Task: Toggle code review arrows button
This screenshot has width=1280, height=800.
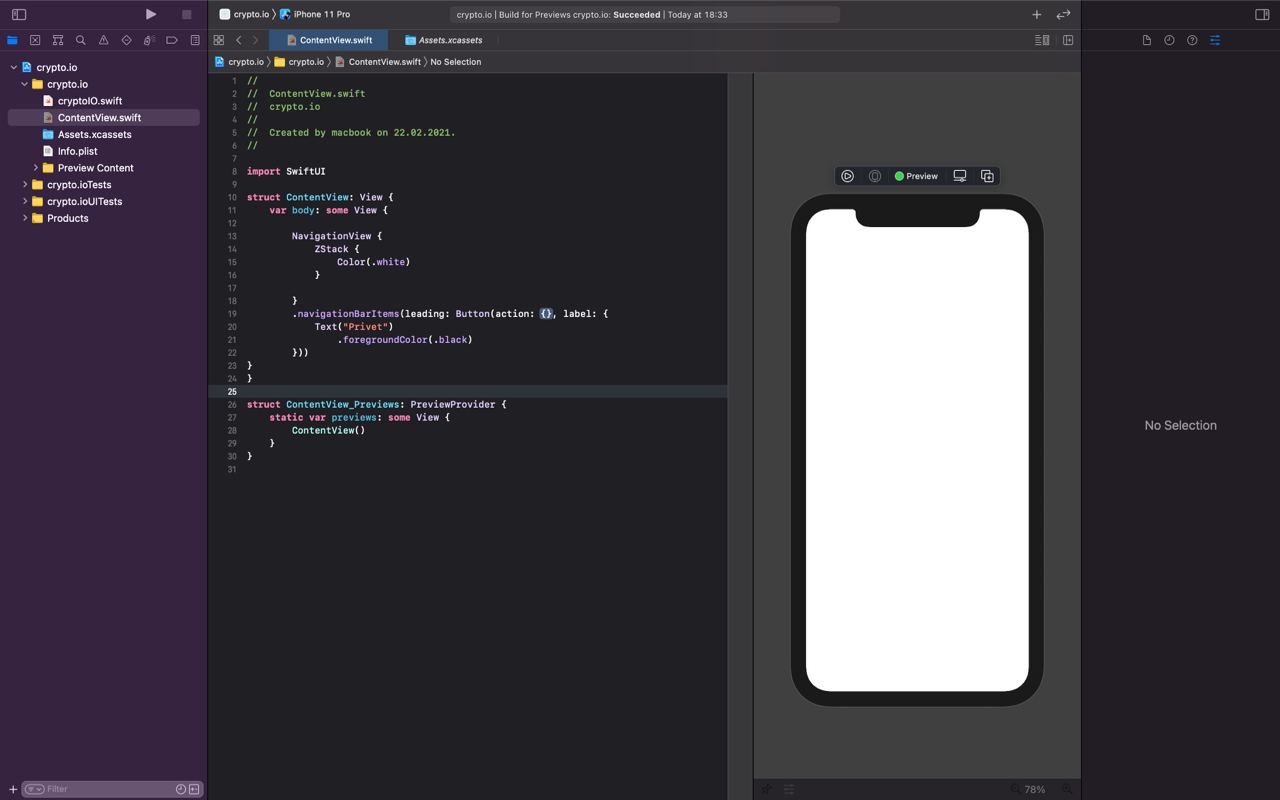Action: [x=1063, y=14]
